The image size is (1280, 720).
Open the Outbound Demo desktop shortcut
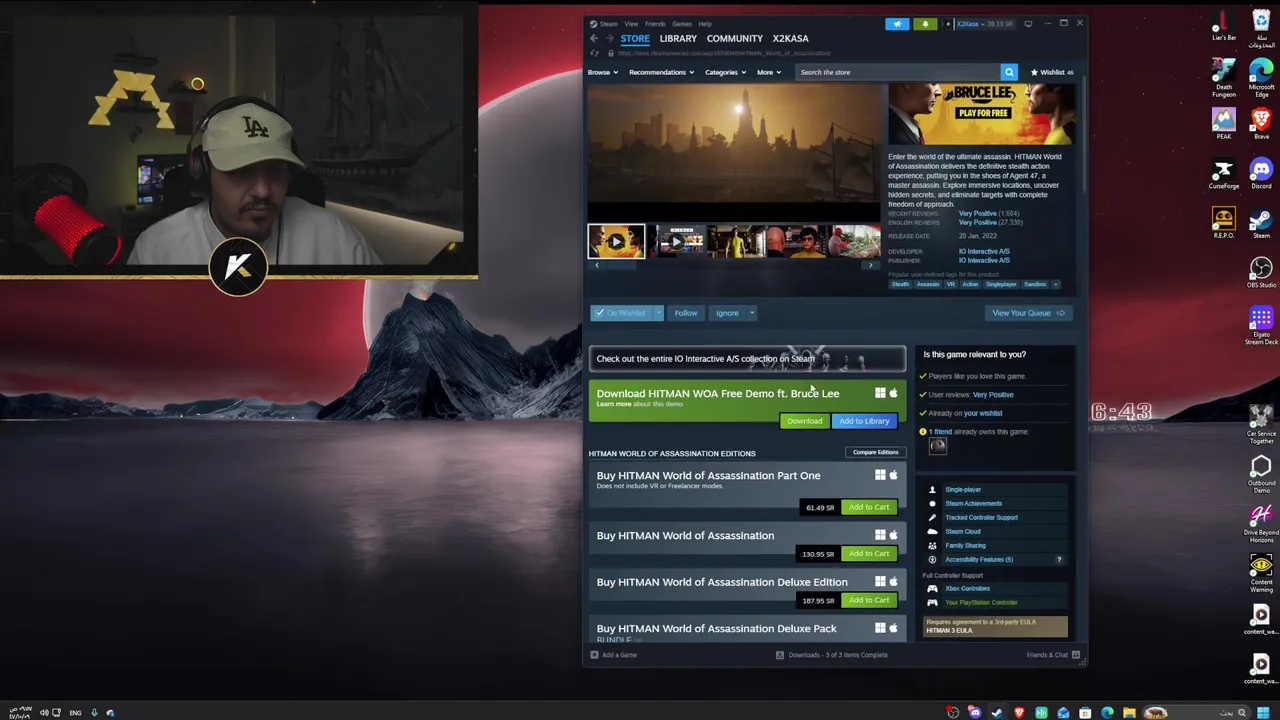pos(1261,472)
